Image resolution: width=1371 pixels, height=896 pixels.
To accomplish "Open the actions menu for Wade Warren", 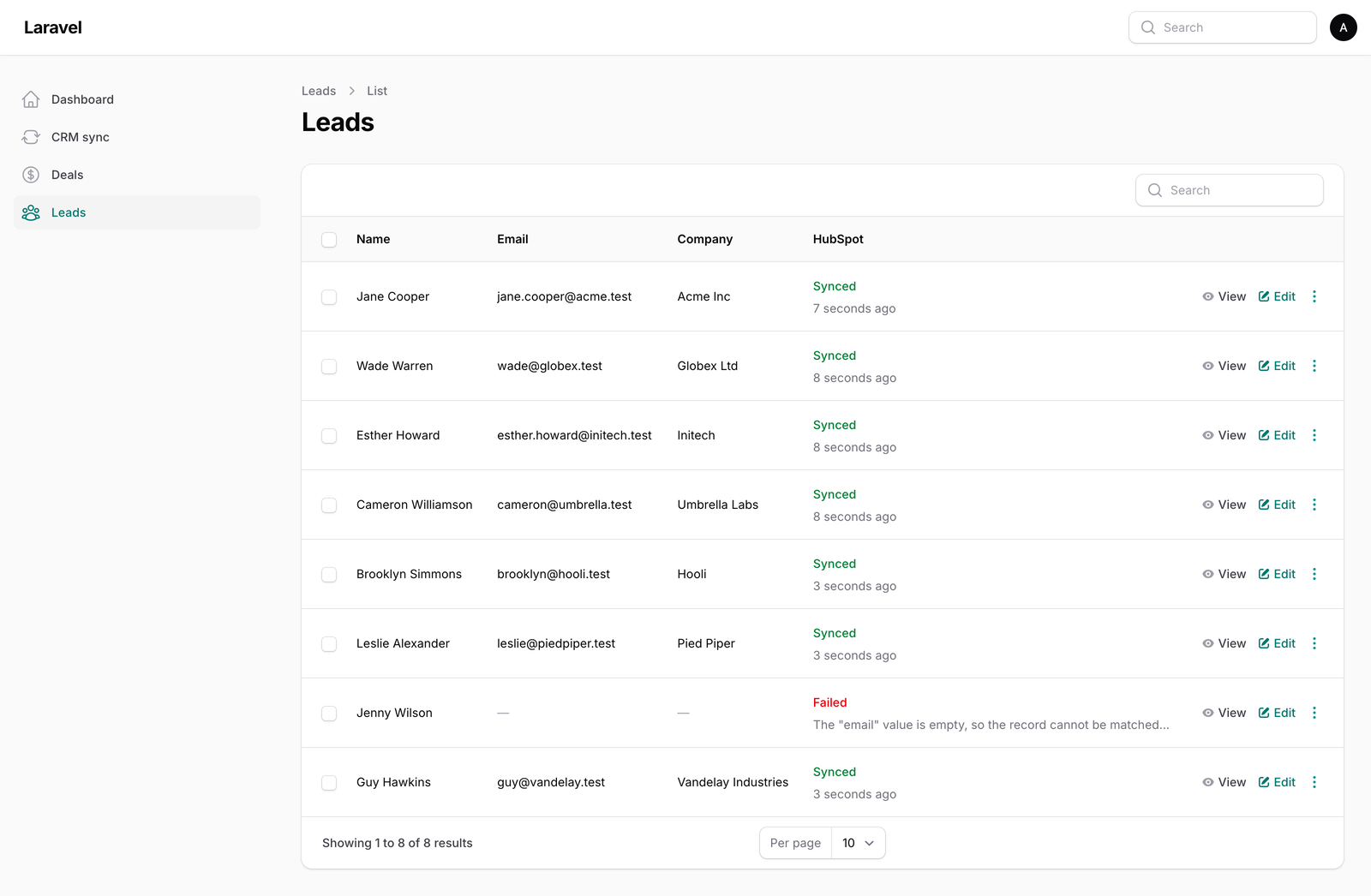I will coord(1314,366).
